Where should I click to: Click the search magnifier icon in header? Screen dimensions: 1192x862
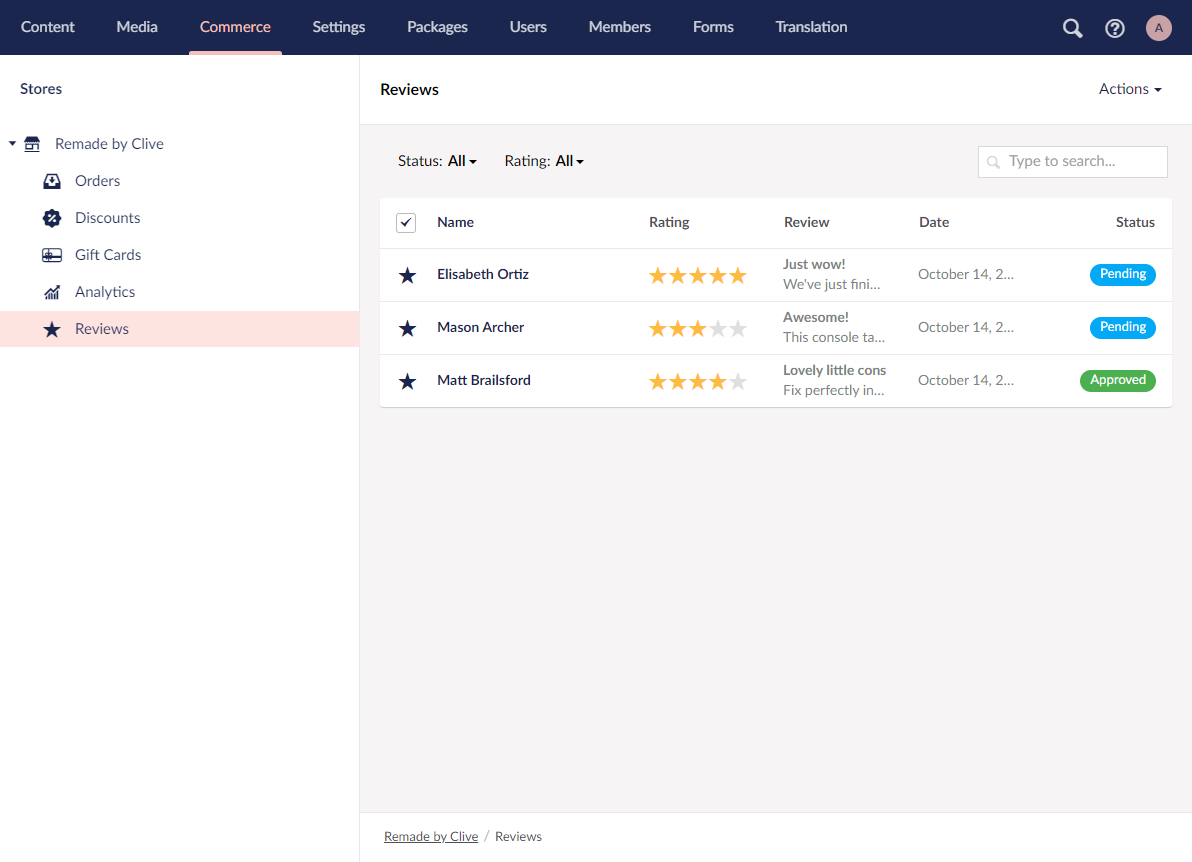click(x=1072, y=28)
